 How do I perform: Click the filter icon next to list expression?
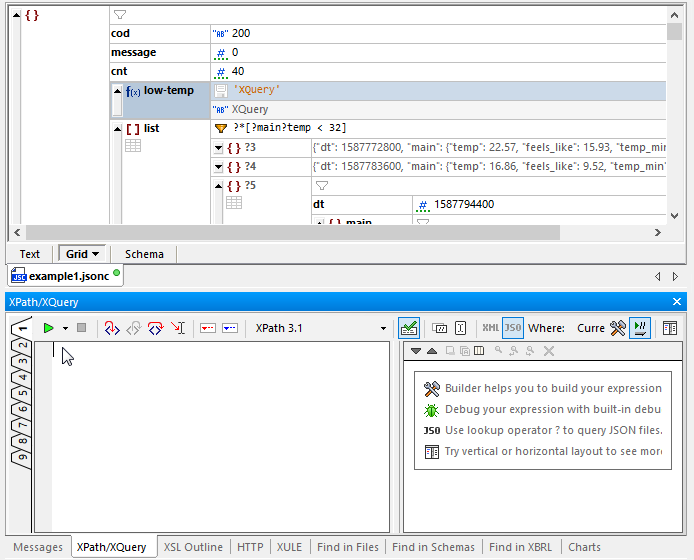[x=221, y=128]
